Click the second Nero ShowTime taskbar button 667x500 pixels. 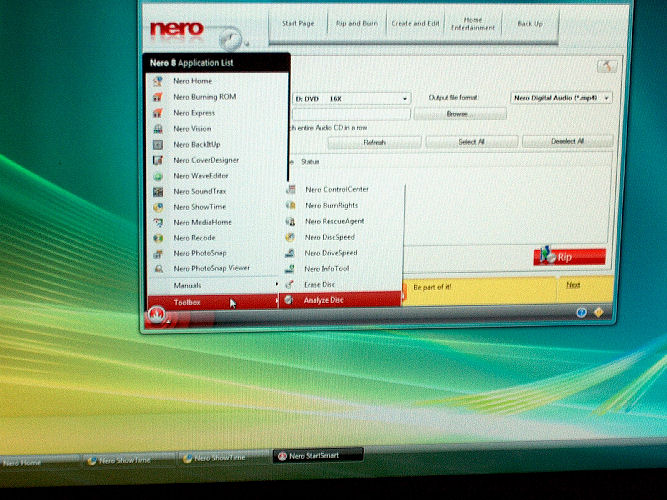[x=222, y=458]
